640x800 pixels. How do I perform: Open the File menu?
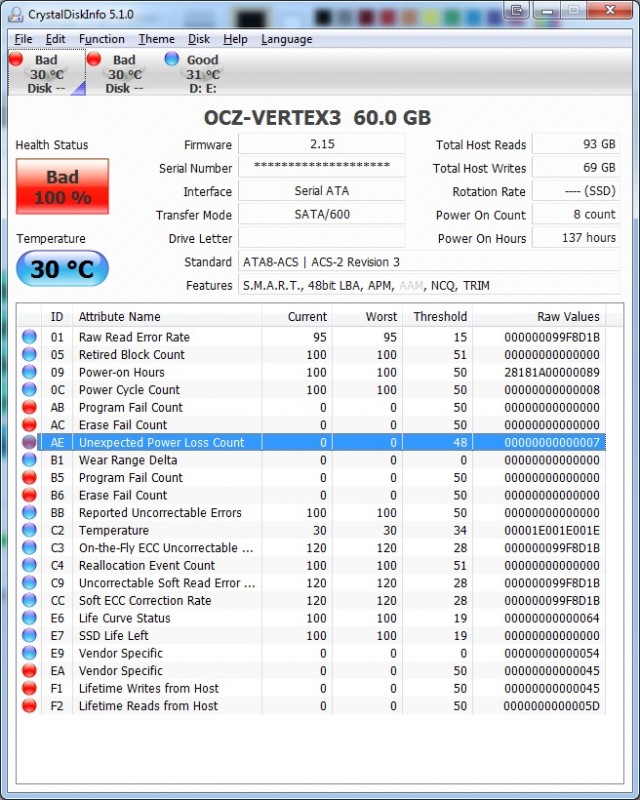pyautogui.click(x=23, y=39)
